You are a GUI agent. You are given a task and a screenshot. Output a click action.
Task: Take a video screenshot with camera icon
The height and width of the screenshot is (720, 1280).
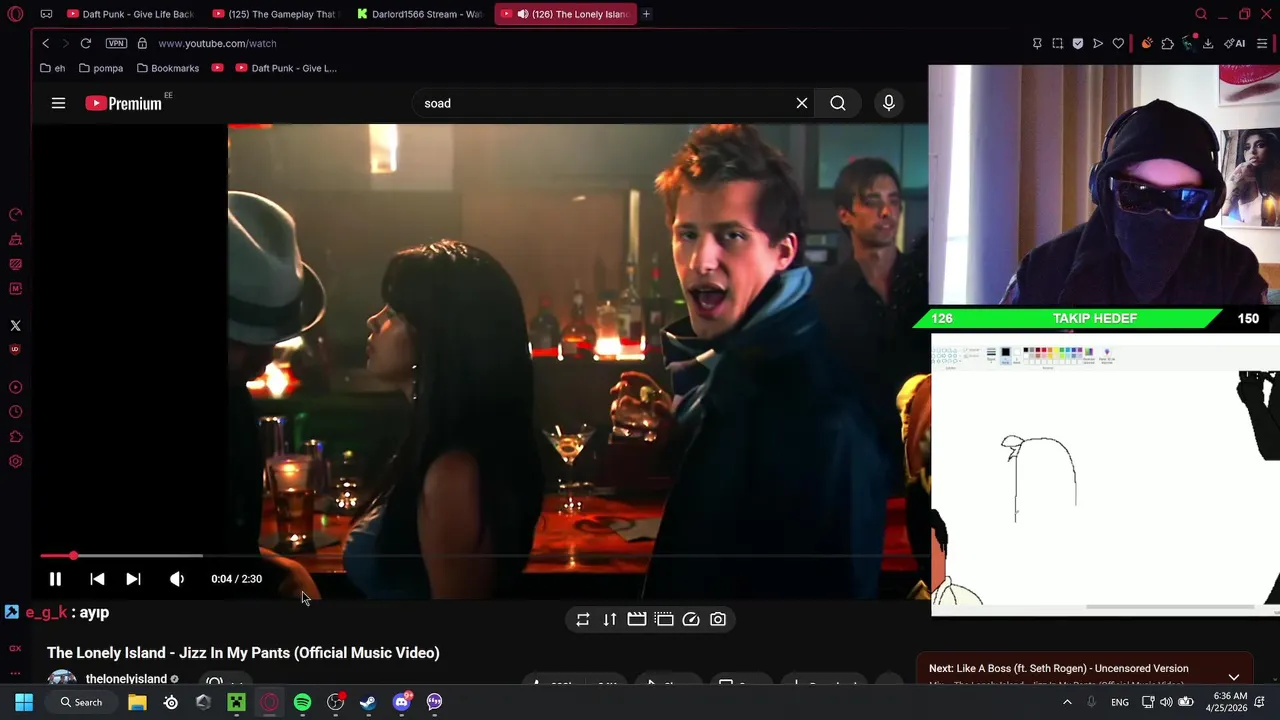(718, 620)
